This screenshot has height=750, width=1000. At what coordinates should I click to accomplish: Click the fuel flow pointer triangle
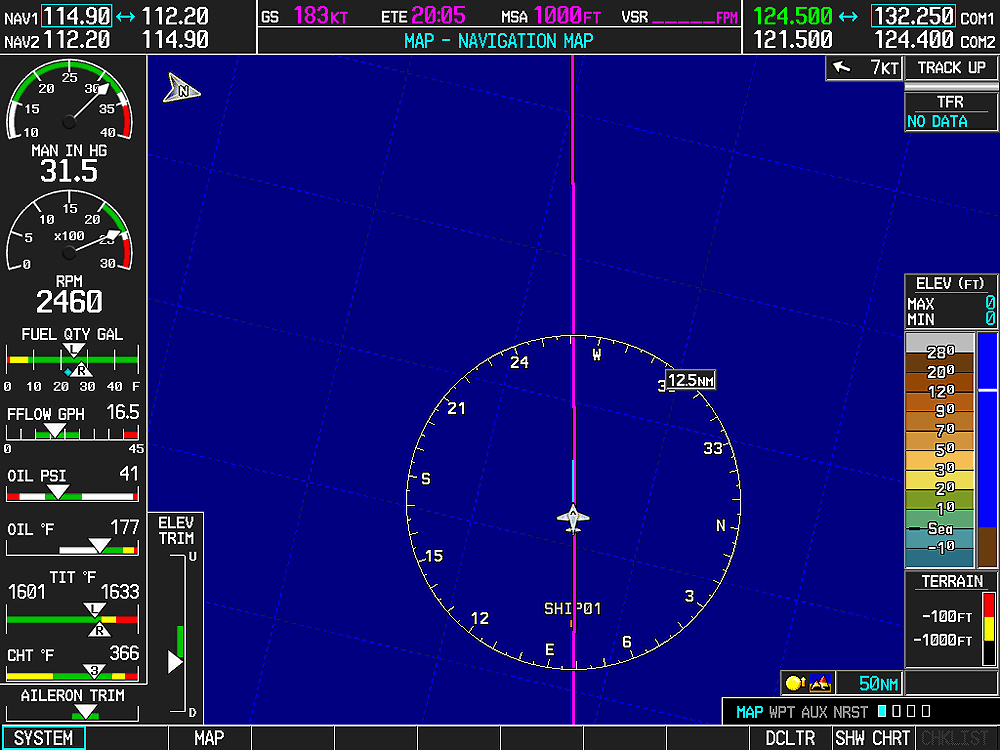point(54,431)
